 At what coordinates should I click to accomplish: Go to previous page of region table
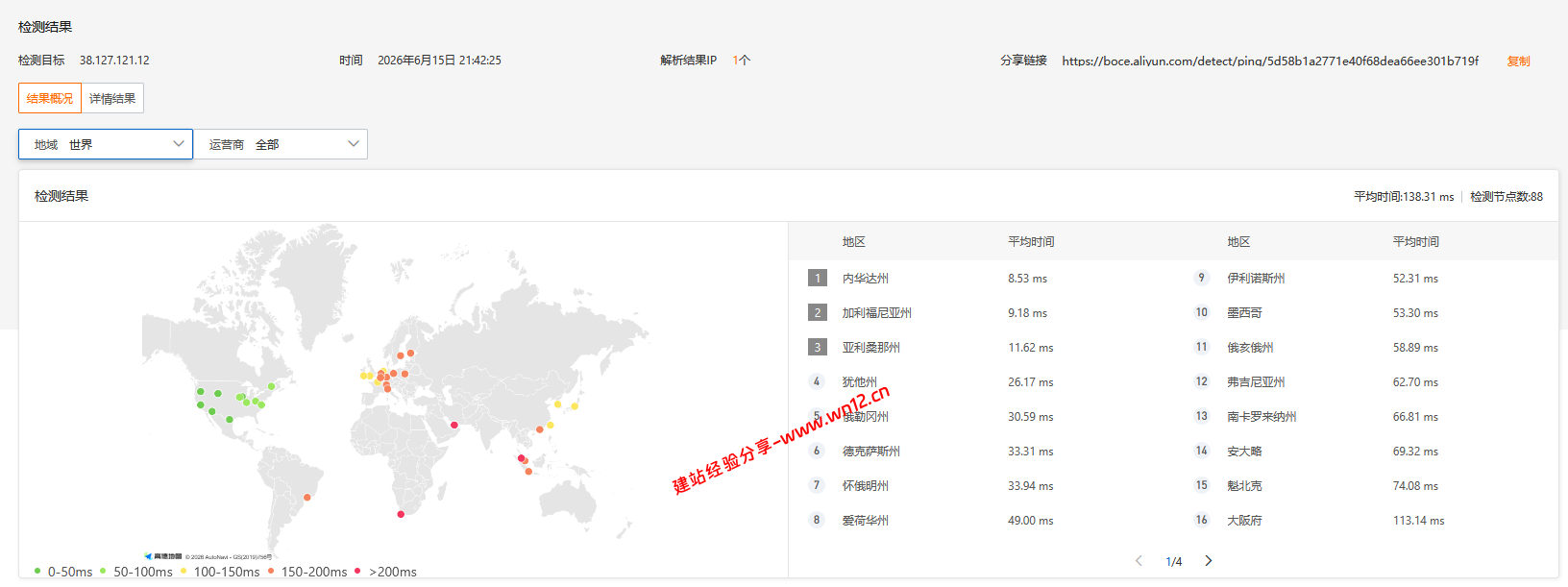tap(1139, 561)
